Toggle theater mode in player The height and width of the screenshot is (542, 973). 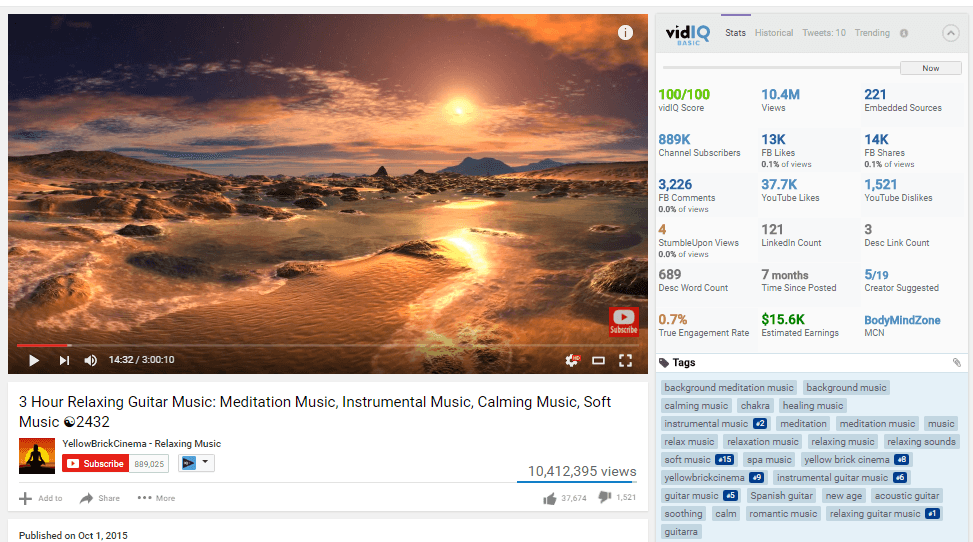tap(599, 360)
